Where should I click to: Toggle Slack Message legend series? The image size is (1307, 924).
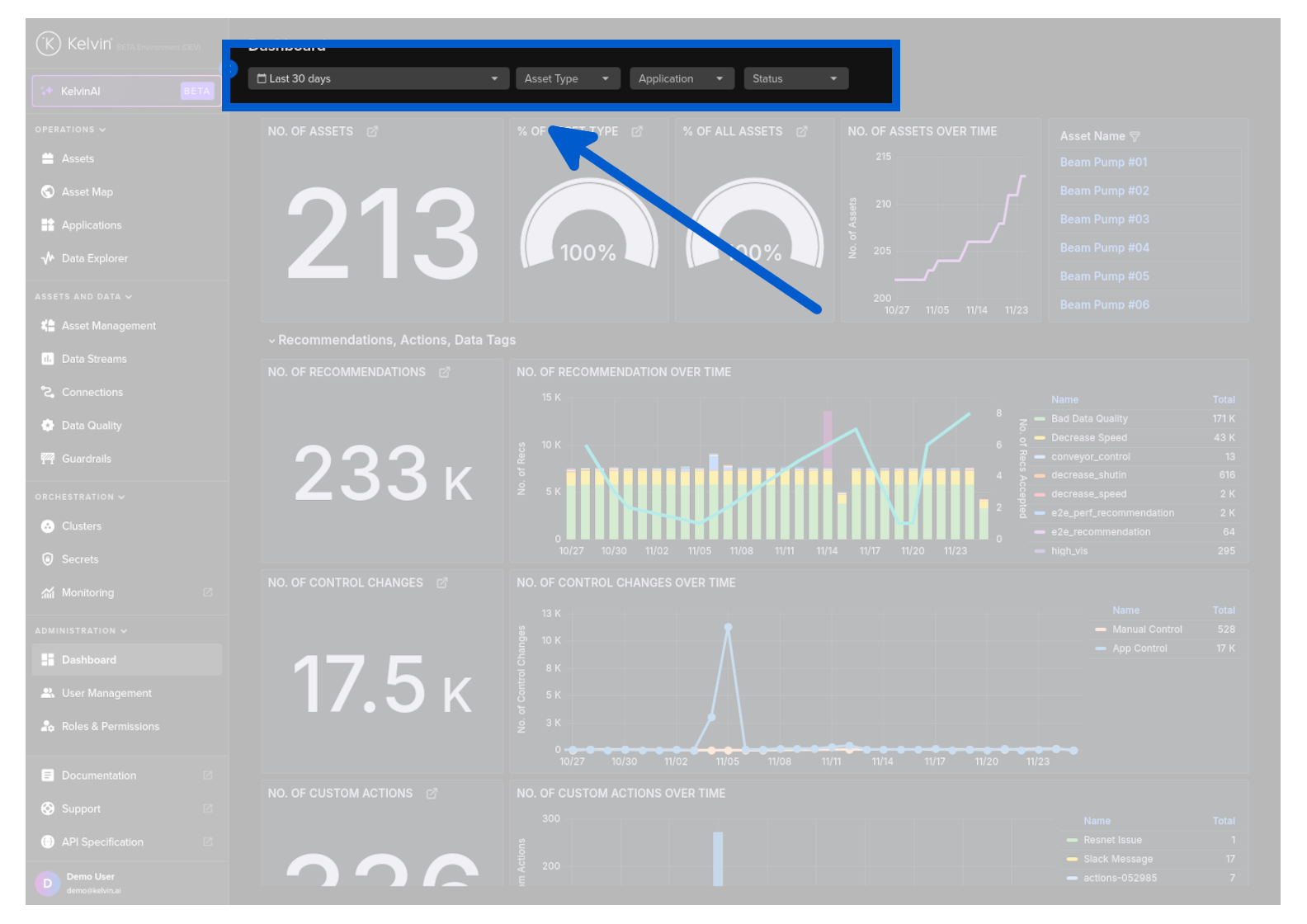point(1117,860)
